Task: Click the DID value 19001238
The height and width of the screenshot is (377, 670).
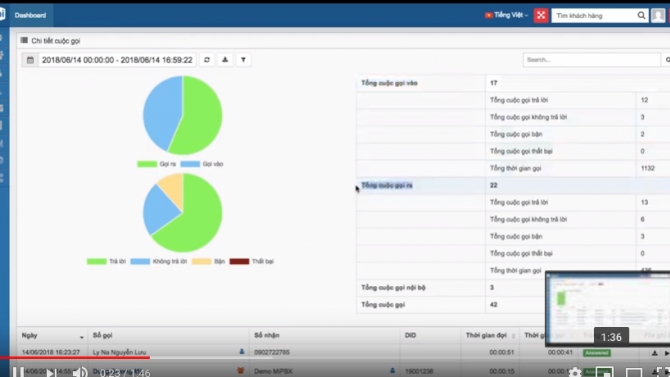Action: (419, 371)
